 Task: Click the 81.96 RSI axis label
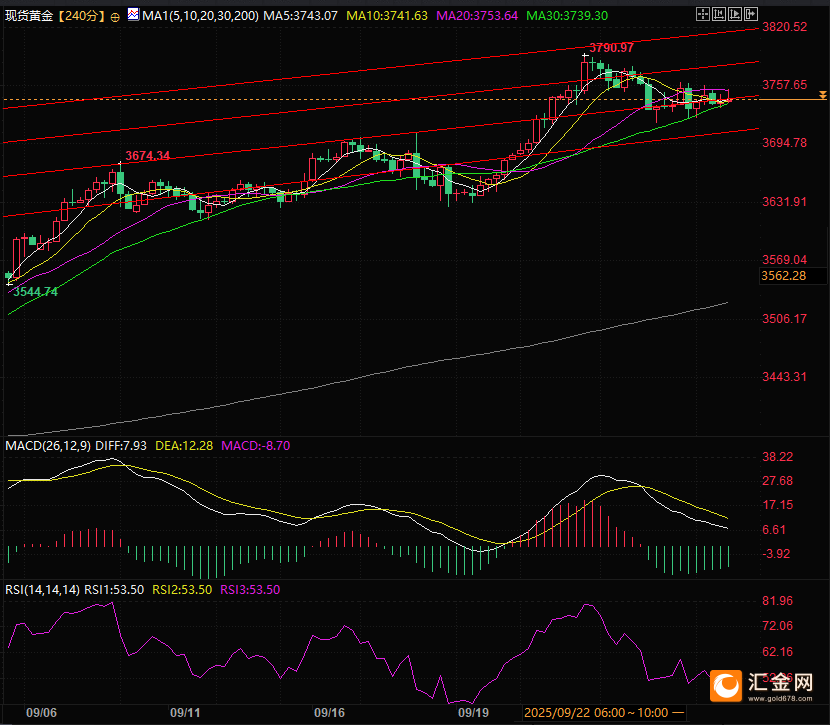pyautogui.click(x=778, y=601)
